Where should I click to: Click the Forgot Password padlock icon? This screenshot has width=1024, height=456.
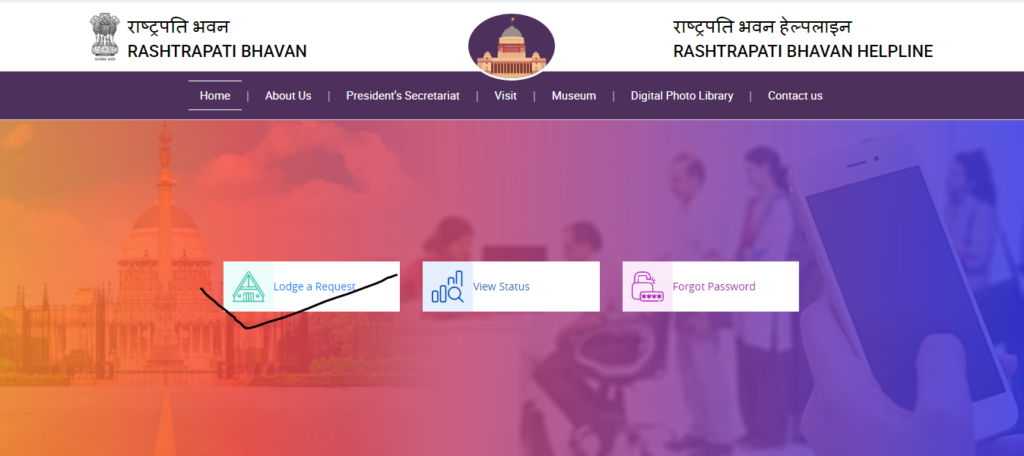tap(647, 287)
